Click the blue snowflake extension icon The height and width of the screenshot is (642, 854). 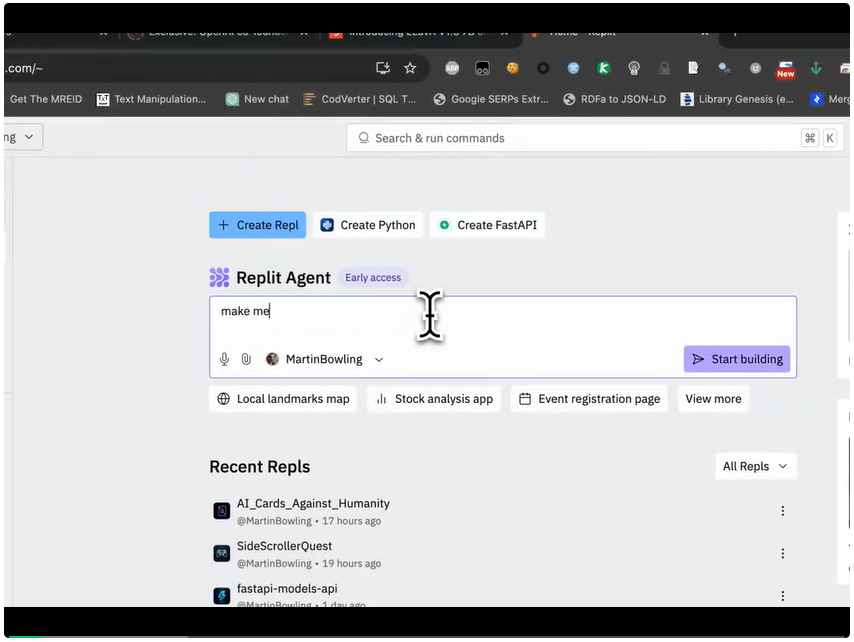click(573, 68)
